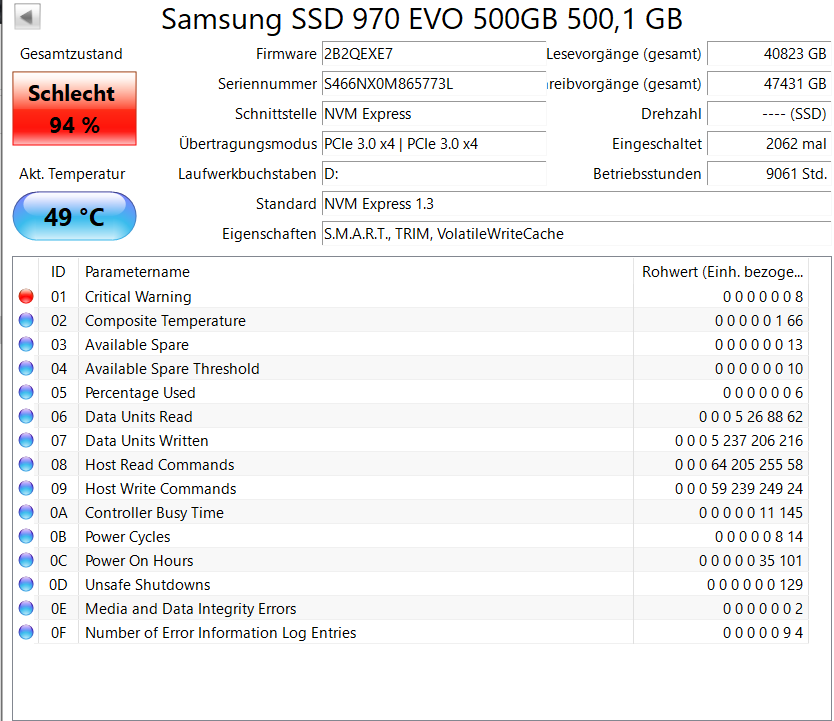The width and height of the screenshot is (834, 721).
Task: Click the Seriennummer field S466NX0M865773L
Action: [434, 83]
